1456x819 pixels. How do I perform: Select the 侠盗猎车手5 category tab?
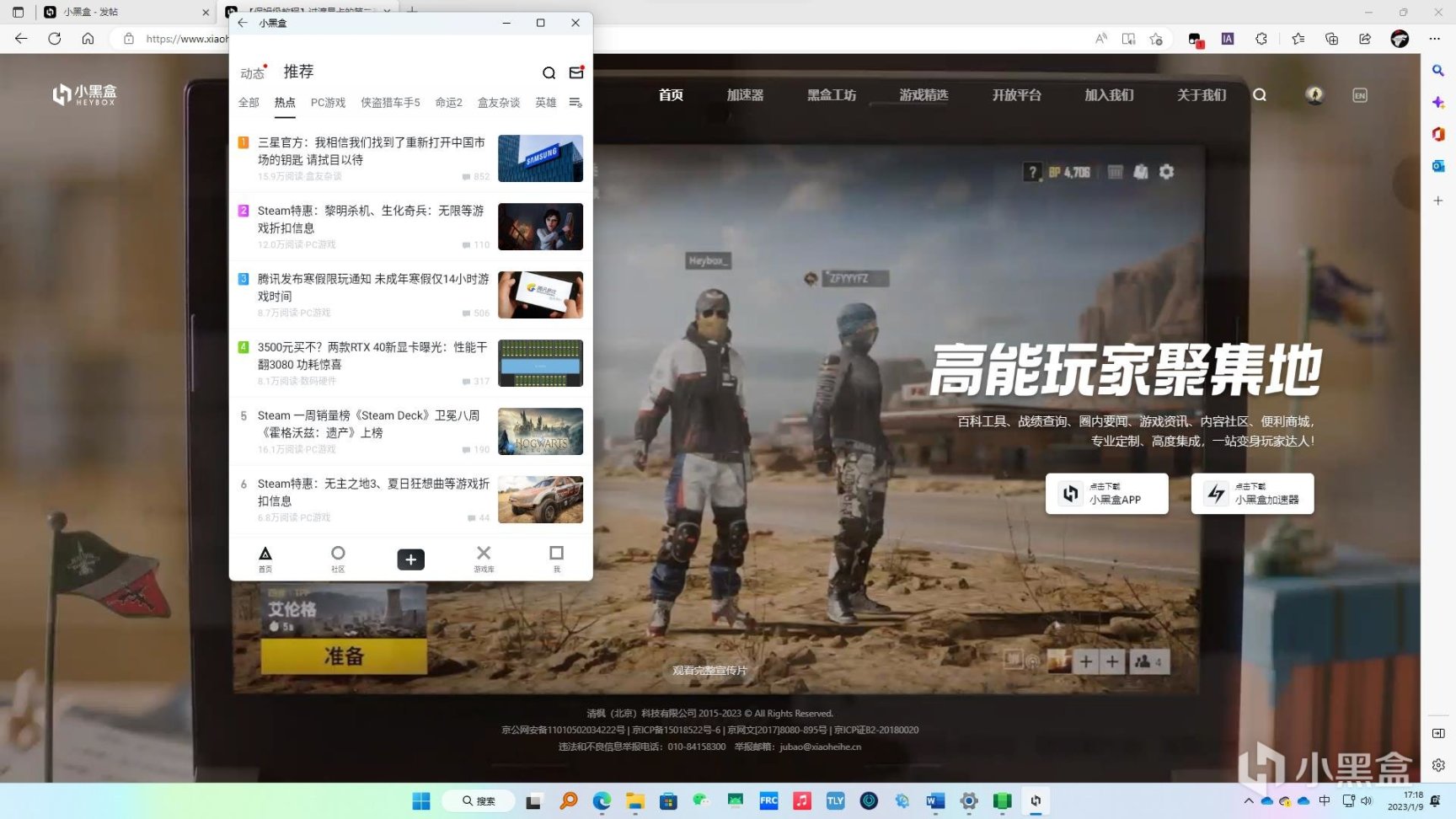(390, 103)
